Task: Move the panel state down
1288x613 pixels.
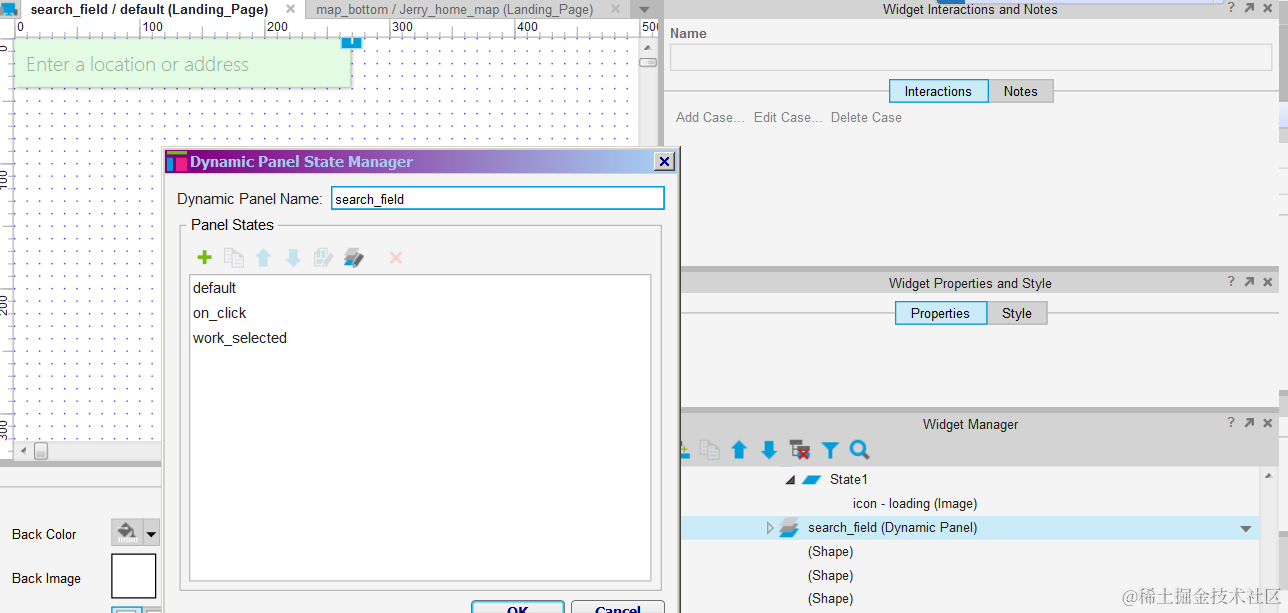Action: pos(293,257)
